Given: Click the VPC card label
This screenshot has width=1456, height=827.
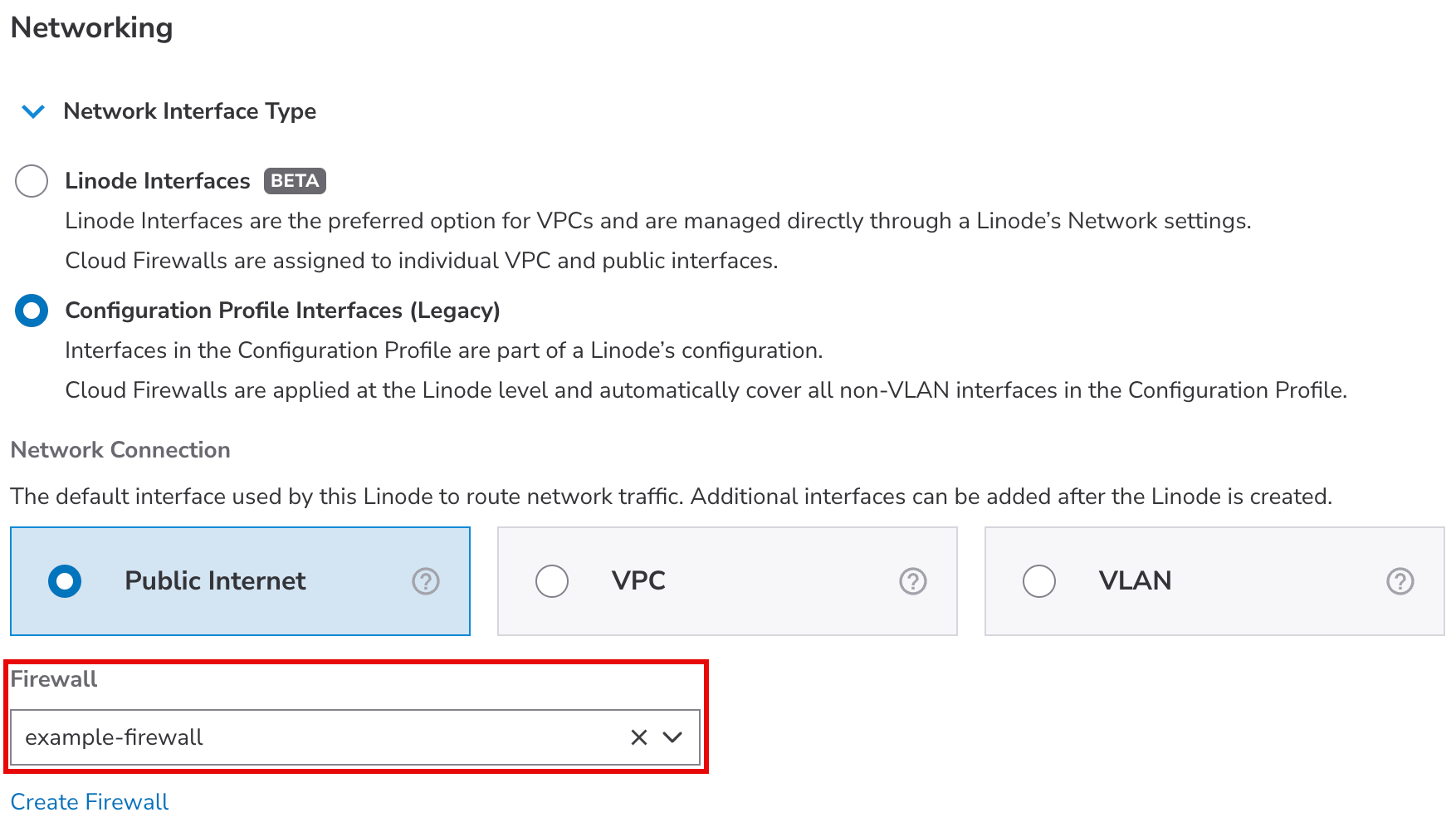Looking at the screenshot, I should pos(638,581).
